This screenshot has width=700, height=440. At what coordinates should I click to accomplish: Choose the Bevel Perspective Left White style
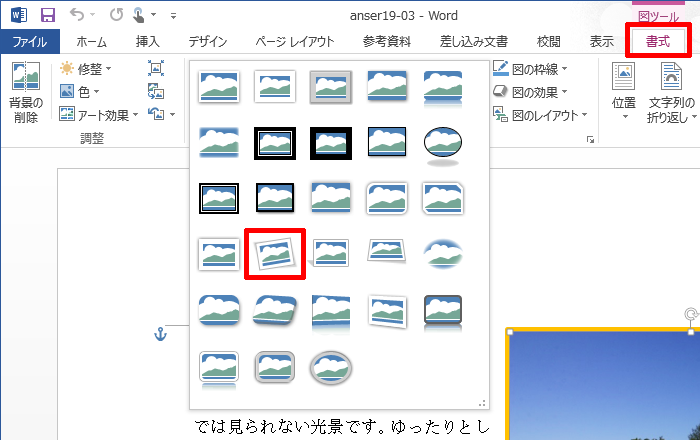point(387,311)
